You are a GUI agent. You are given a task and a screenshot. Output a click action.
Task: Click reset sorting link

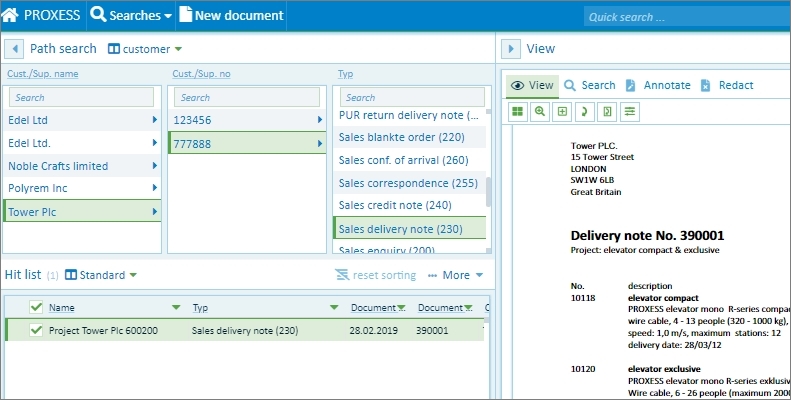click(375, 275)
